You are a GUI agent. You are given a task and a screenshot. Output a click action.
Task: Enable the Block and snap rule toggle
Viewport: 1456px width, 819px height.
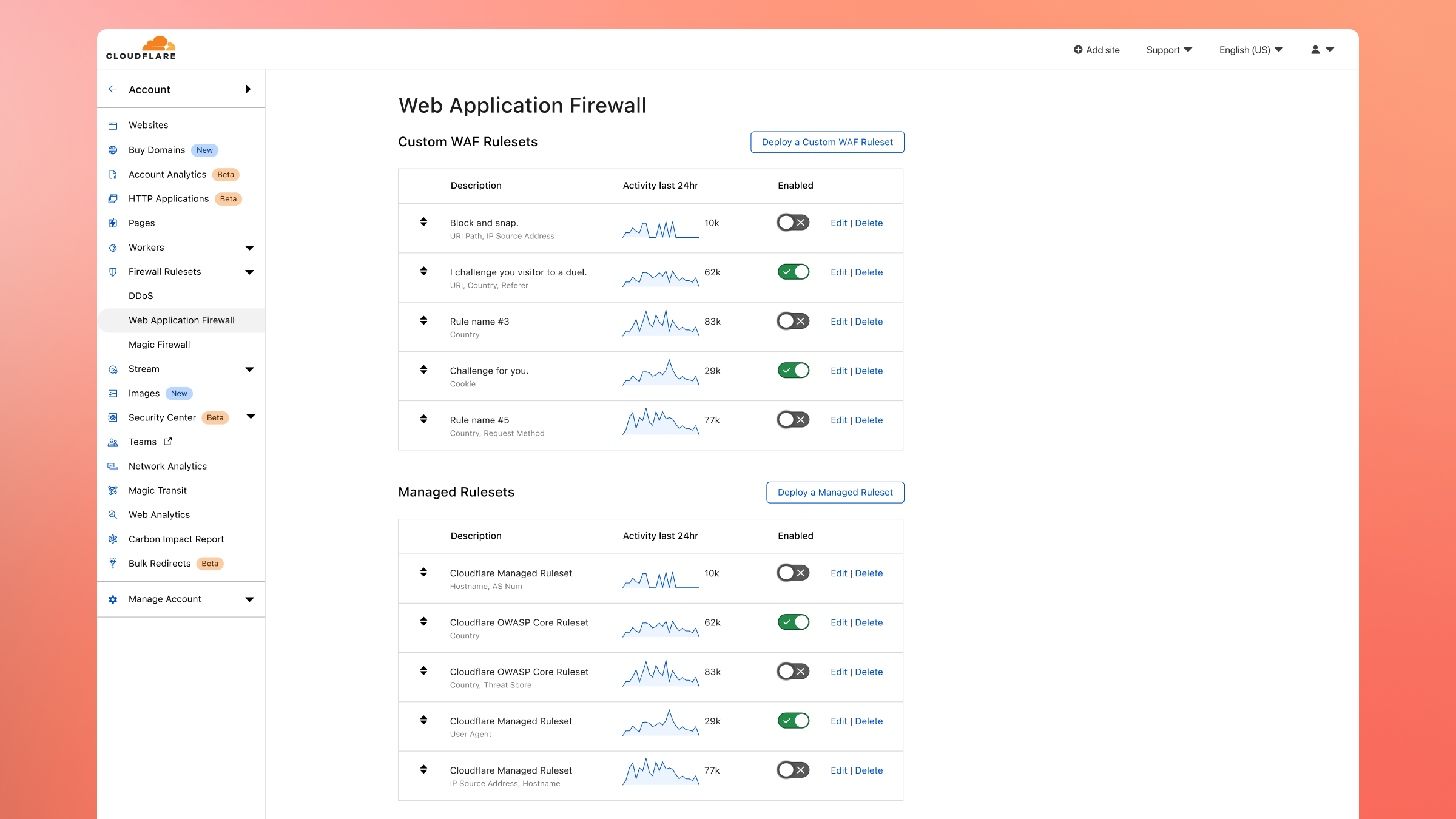coord(793,223)
